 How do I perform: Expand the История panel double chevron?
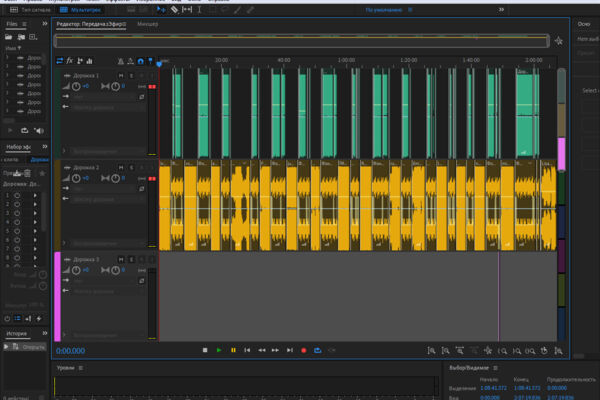click(x=45, y=333)
